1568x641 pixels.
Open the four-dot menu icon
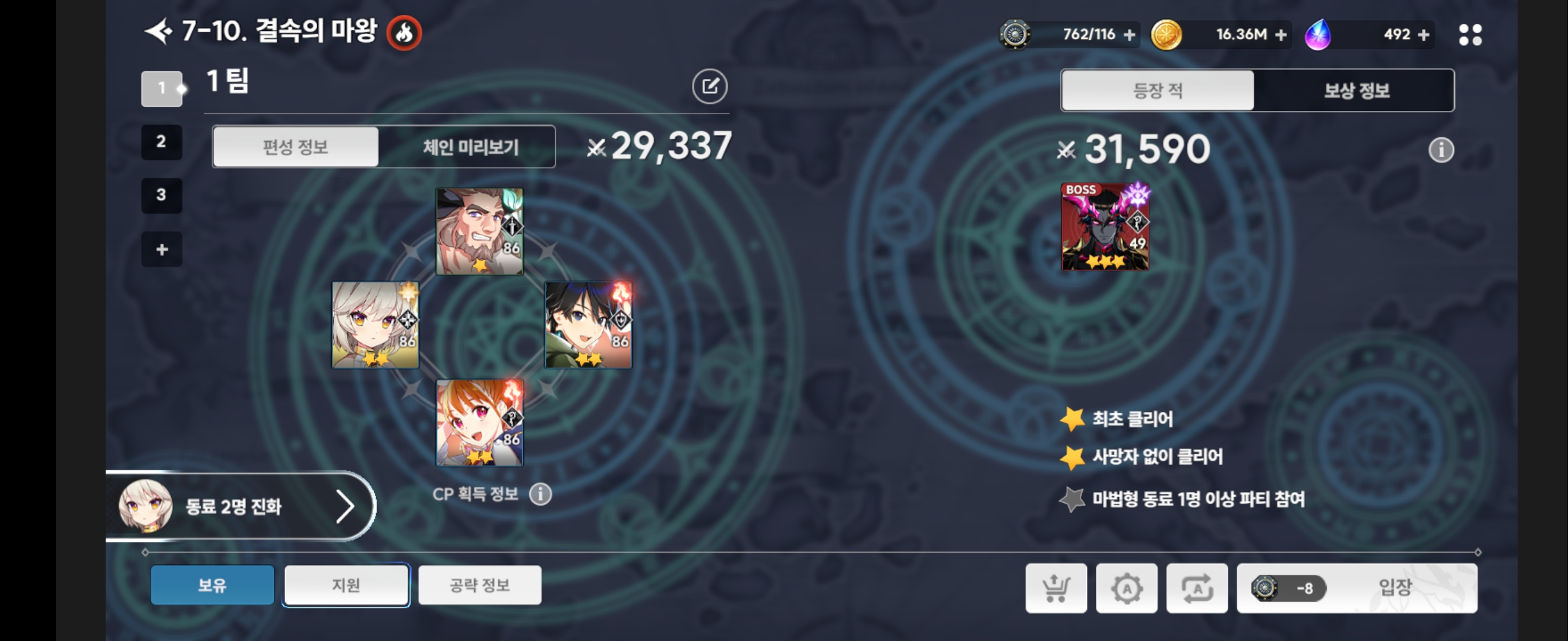tap(1470, 34)
